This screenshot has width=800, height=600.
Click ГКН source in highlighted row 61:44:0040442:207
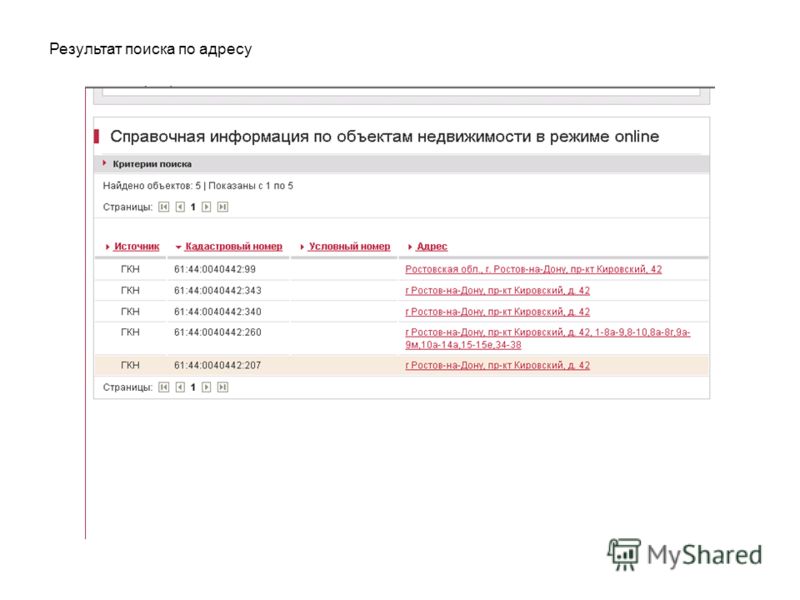click(x=130, y=365)
